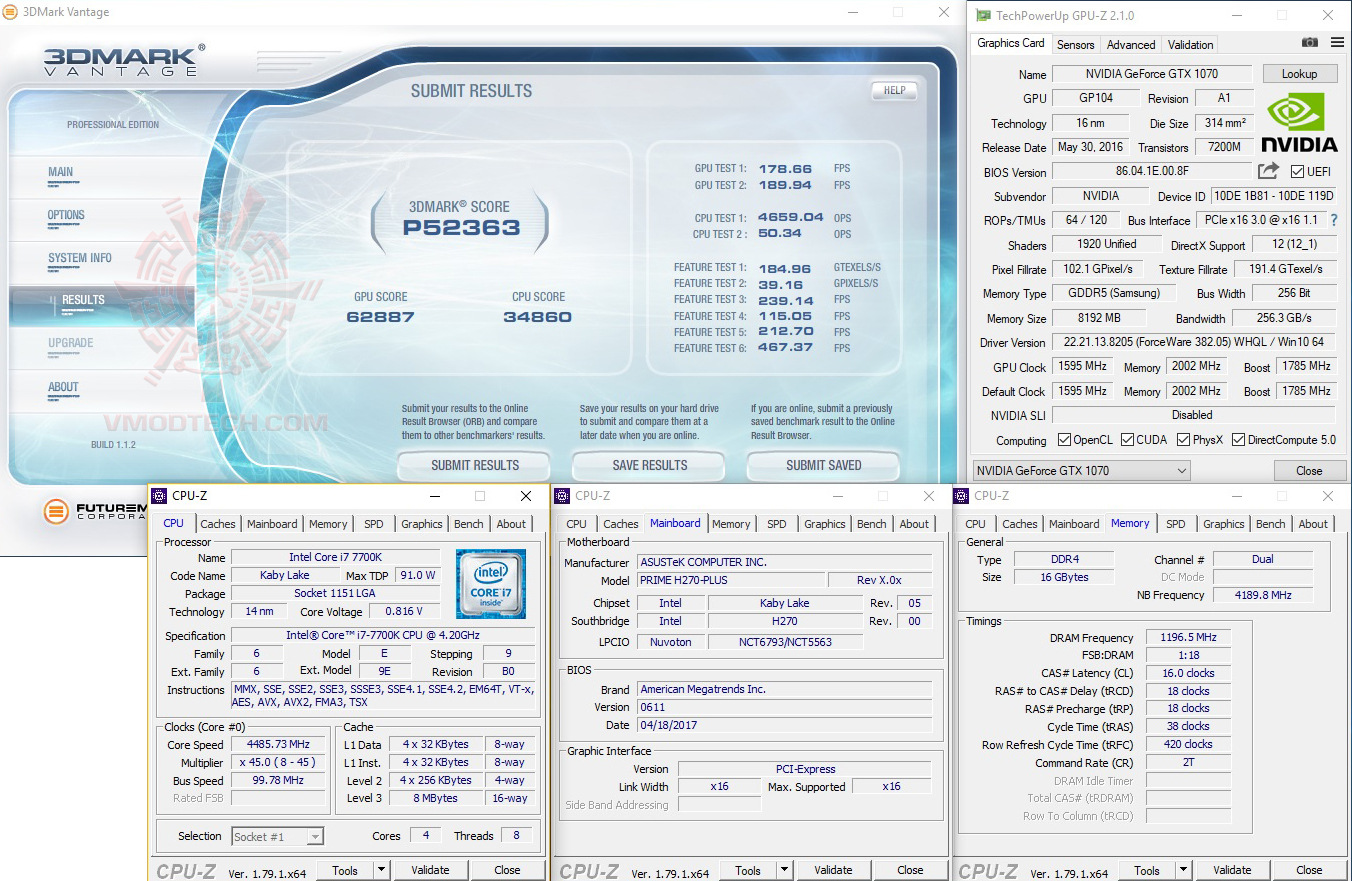Disable the DirectCompute 5.0 checkbox
This screenshot has height=881, width=1352.
point(1237,439)
